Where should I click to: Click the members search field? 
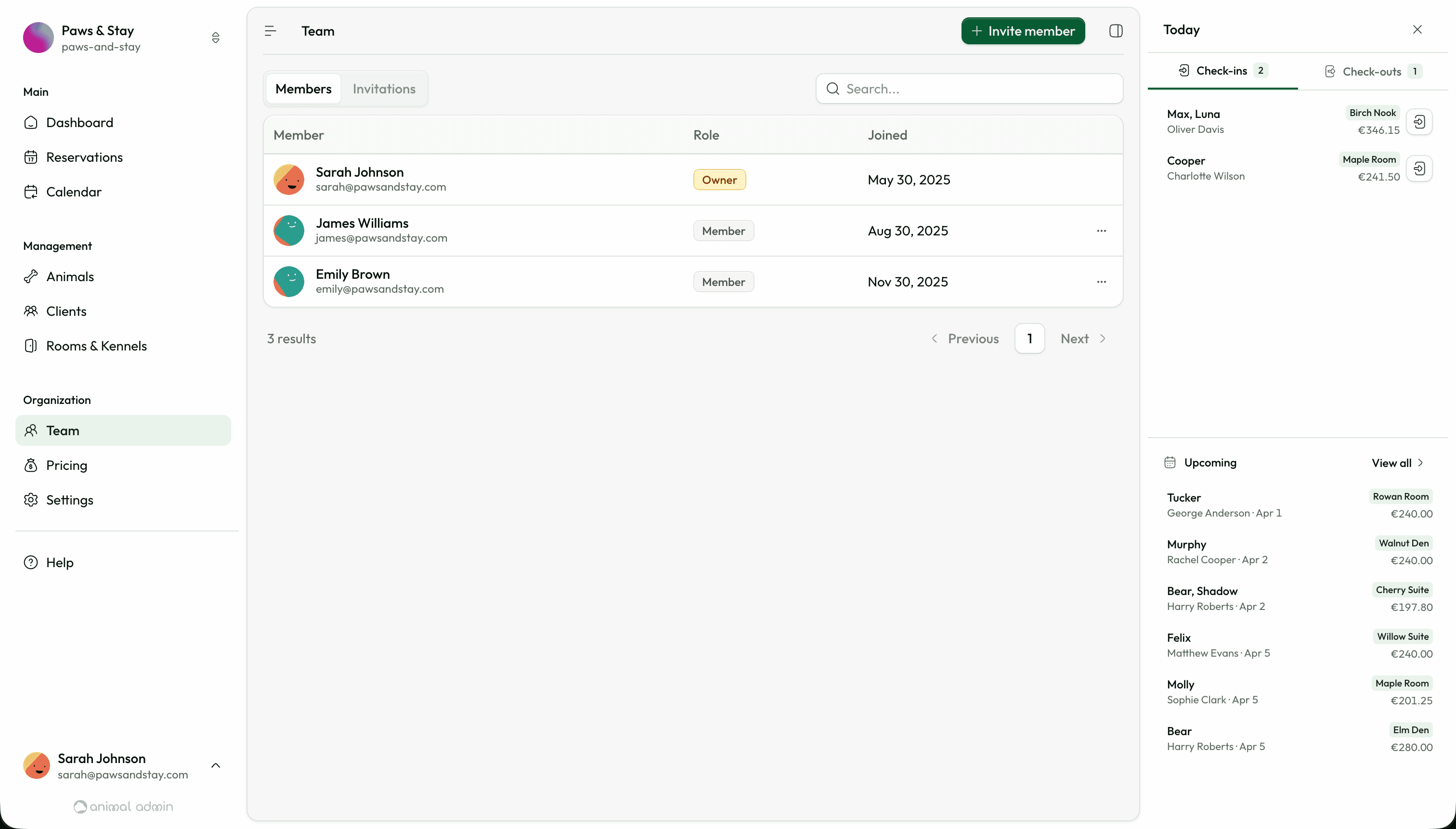(967, 88)
